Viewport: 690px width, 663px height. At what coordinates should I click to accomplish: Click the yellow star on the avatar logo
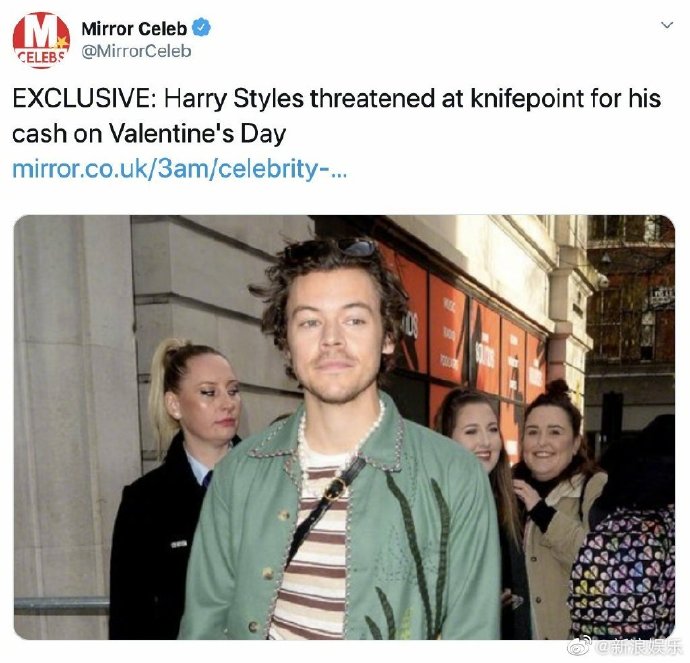[60, 43]
